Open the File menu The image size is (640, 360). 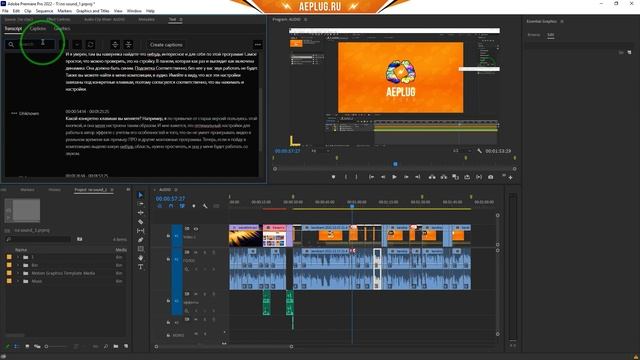[5, 11]
